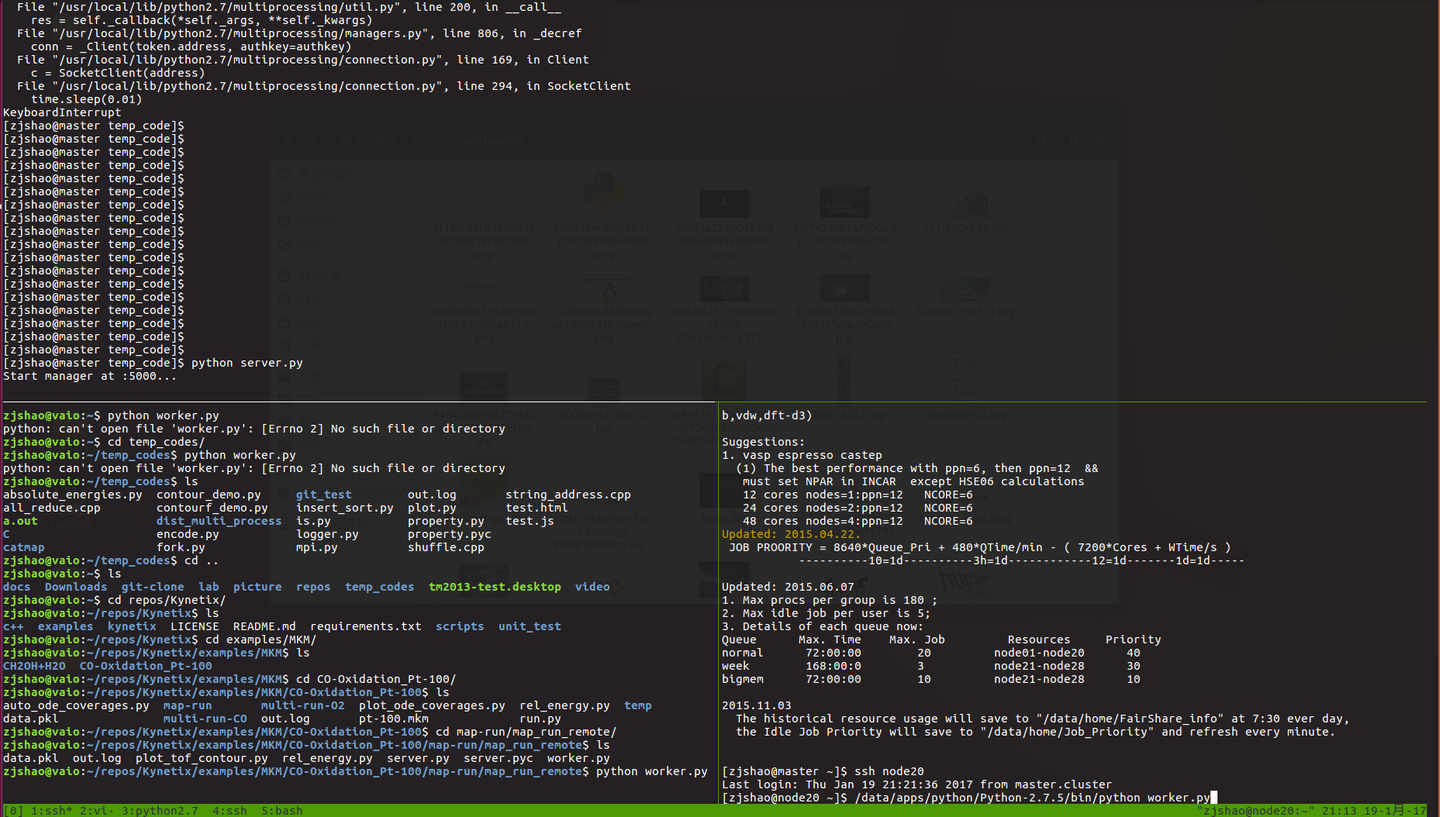Switch the file view to list layout
This screenshot has height=817, width=1440.
1074,140
